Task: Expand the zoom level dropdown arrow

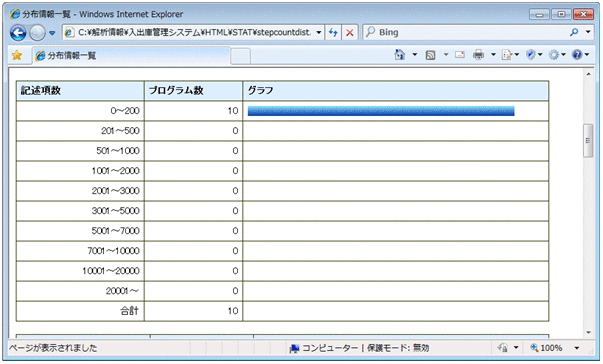Action: tap(577, 348)
